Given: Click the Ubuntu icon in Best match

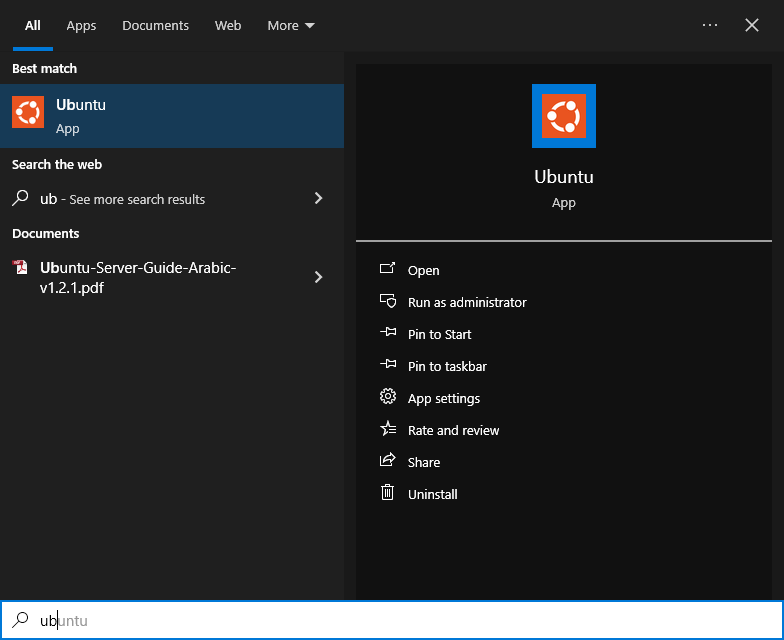Looking at the screenshot, I should coord(28,112).
